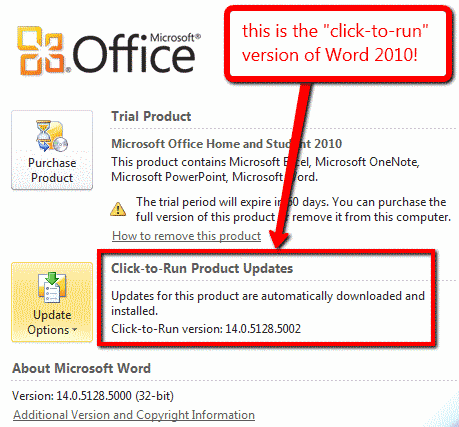Click the Update Options clipboard icon
The height and width of the screenshot is (427, 459).
(x=52, y=287)
